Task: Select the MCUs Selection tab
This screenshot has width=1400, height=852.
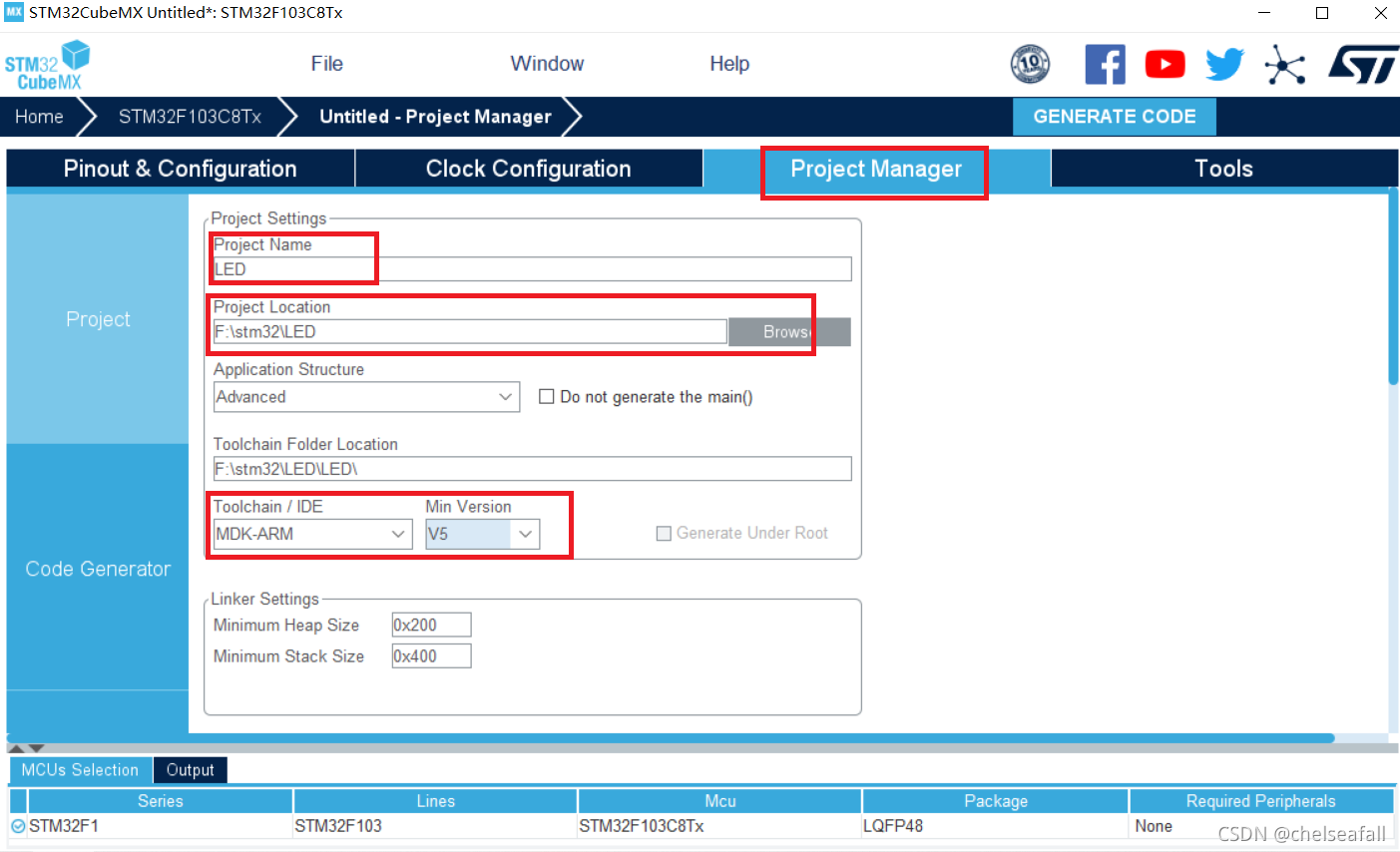Action: [x=80, y=769]
